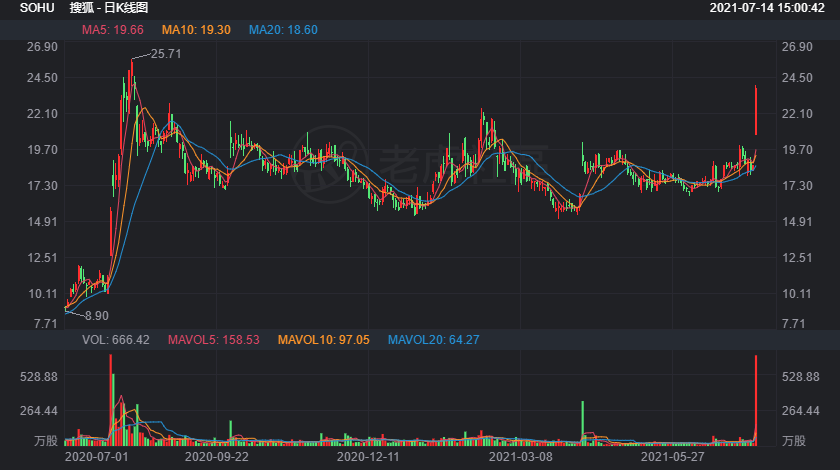Select the MA5: 19.66 indicator label
The width and height of the screenshot is (840, 470).
point(112,30)
